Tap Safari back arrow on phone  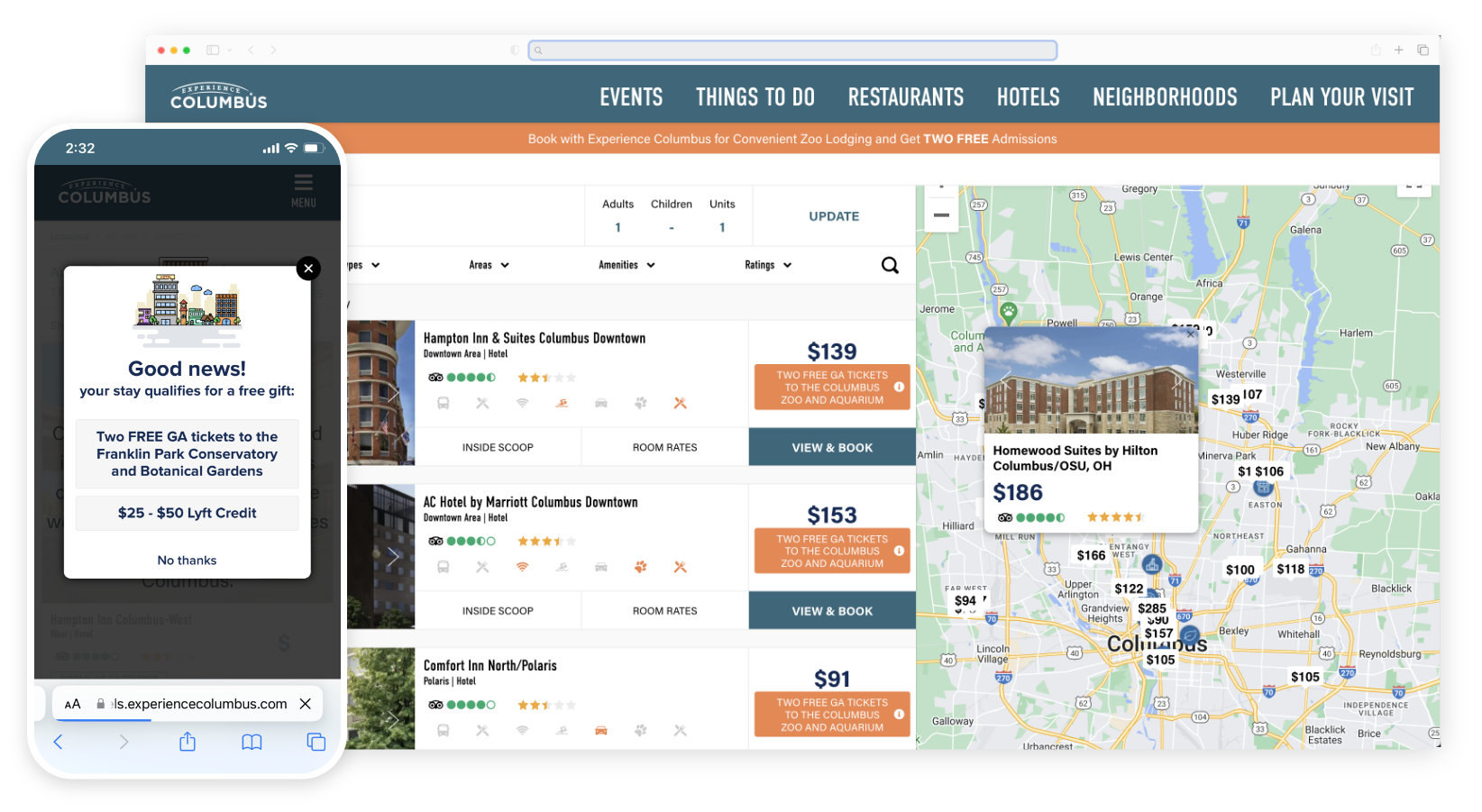click(x=59, y=742)
